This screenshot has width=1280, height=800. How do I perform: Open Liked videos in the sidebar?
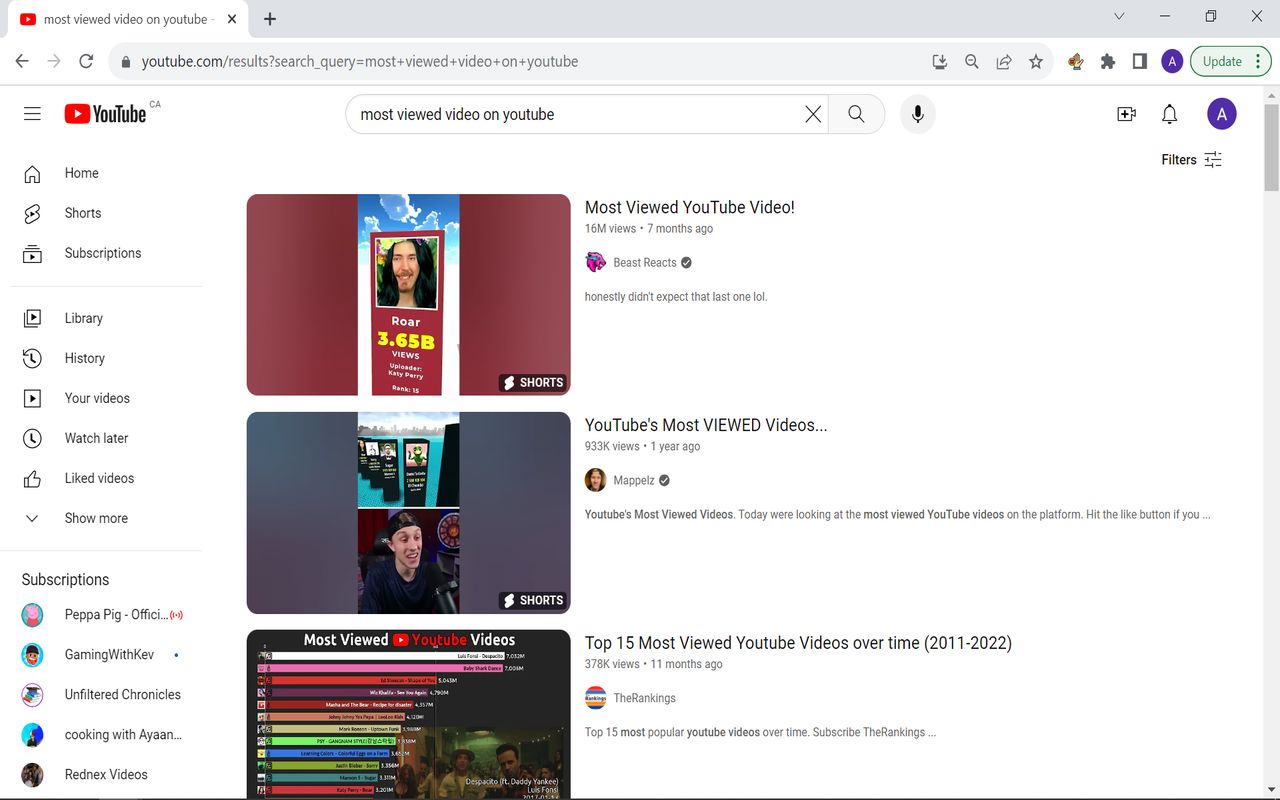click(99, 478)
